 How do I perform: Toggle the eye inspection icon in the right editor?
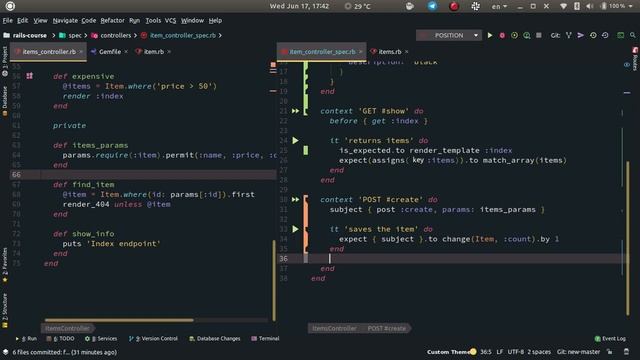click(x=627, y=64)
